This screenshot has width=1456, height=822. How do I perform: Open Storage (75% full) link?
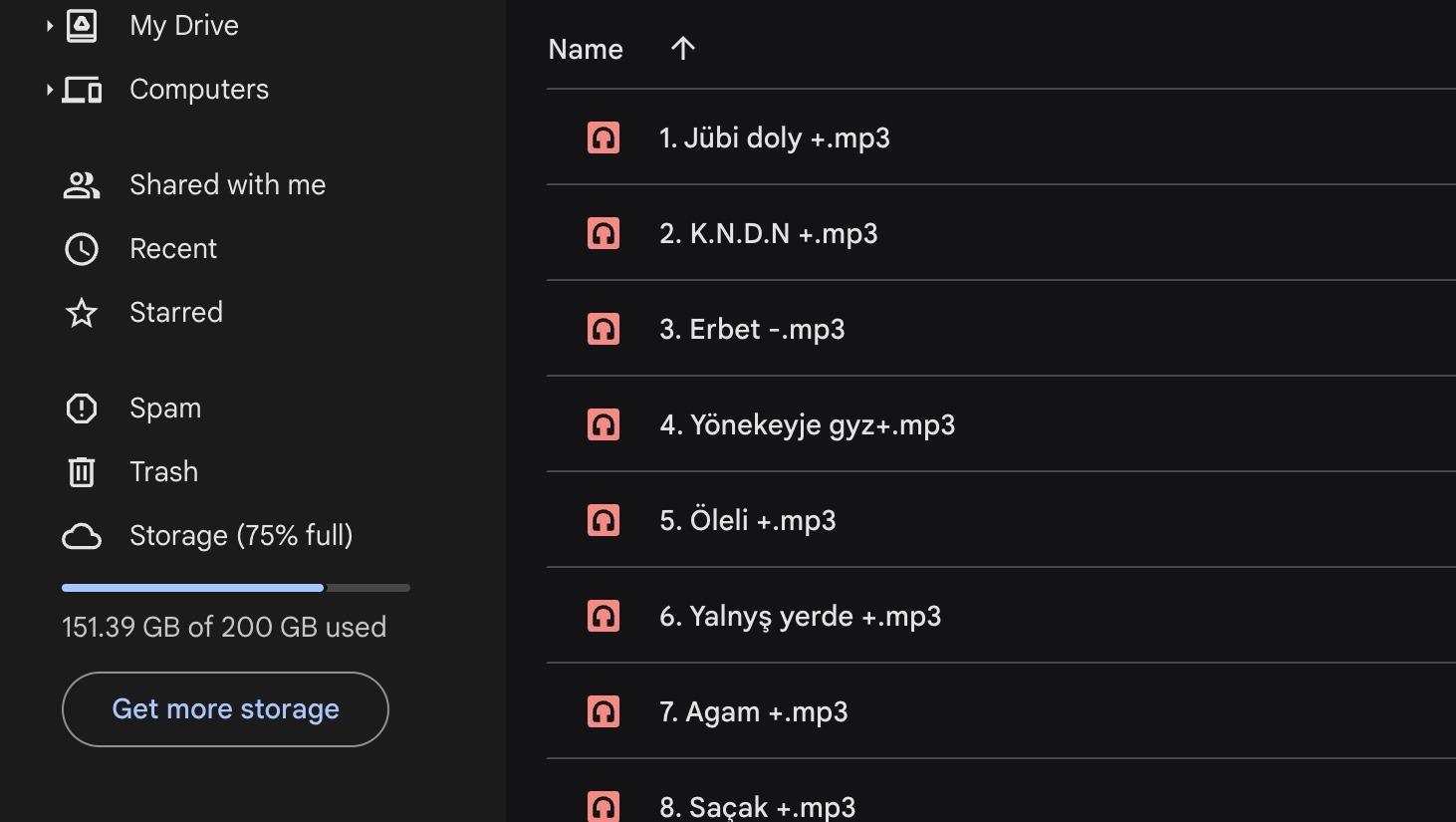point(241,536)
